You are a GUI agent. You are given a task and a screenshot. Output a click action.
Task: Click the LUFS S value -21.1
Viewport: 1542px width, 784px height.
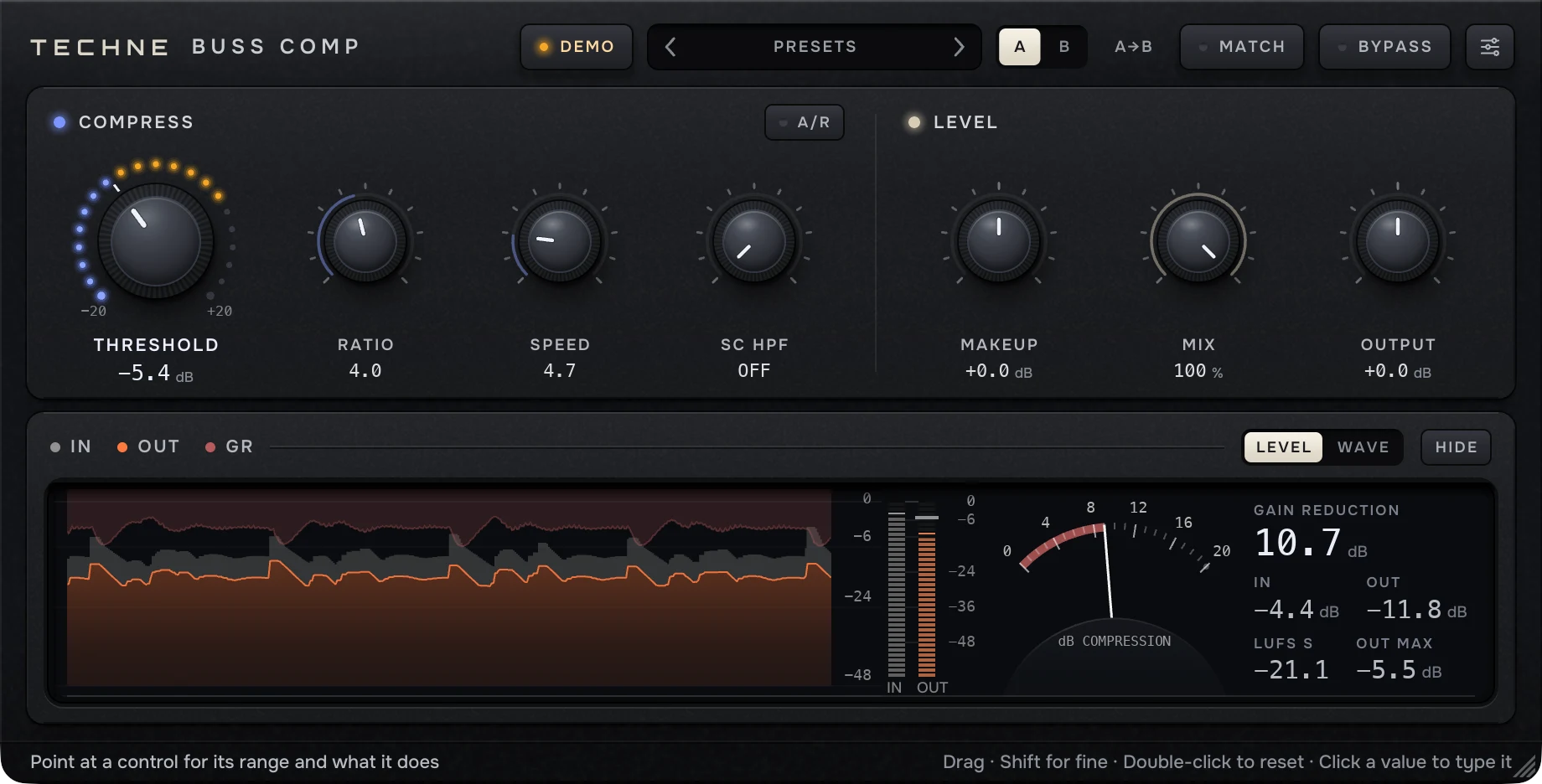click(1291, 670)
